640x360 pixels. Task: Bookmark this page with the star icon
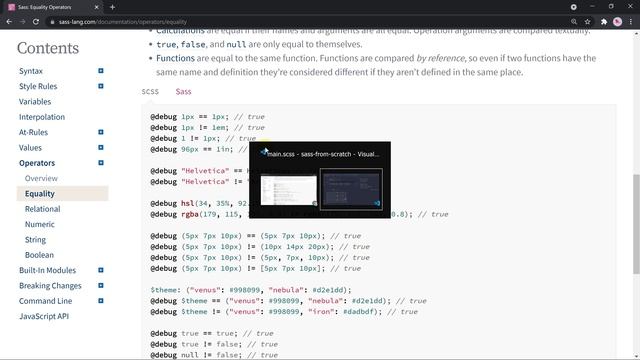click(587, 22)
